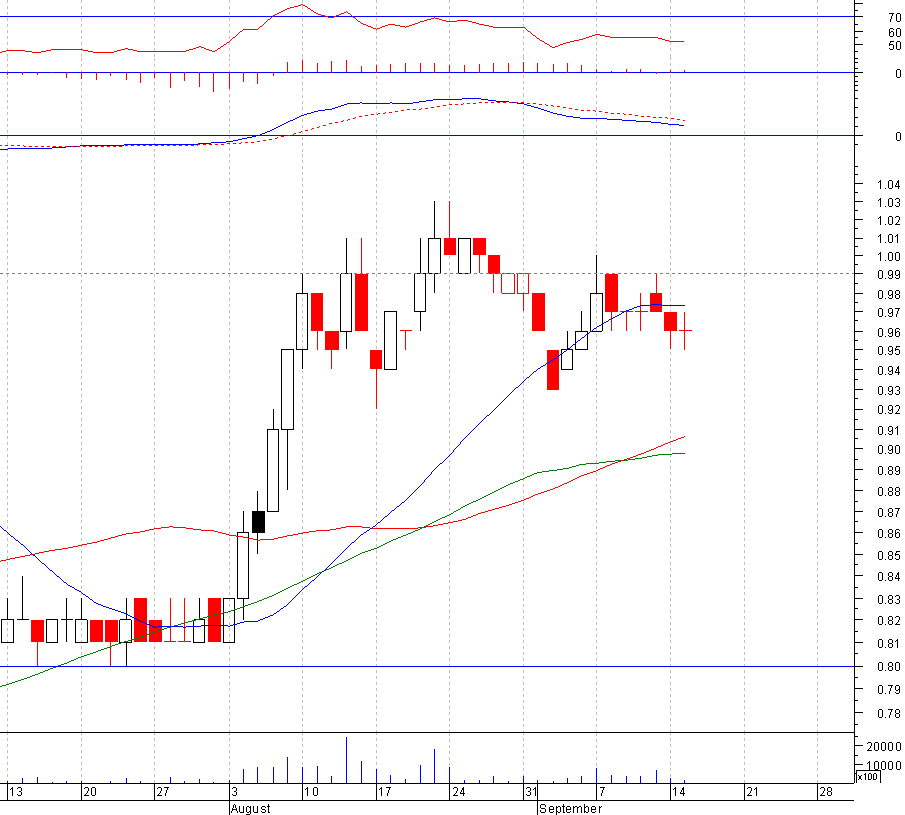Screen dimensions: 905x815
Task: Click the August month label
Action: click(x=250, y=809)
